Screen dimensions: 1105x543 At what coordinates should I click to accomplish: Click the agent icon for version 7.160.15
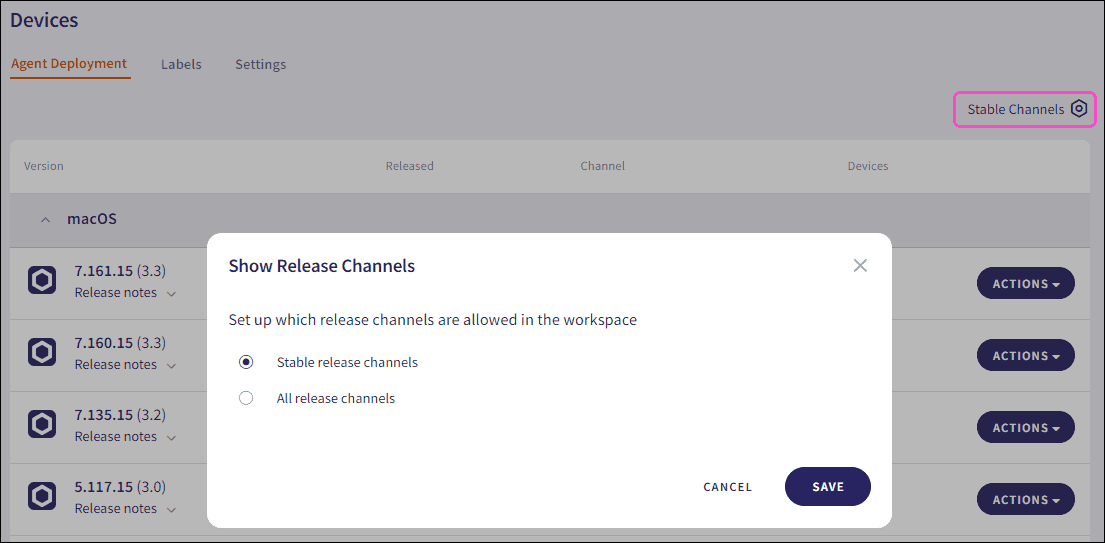coord(42,353)
